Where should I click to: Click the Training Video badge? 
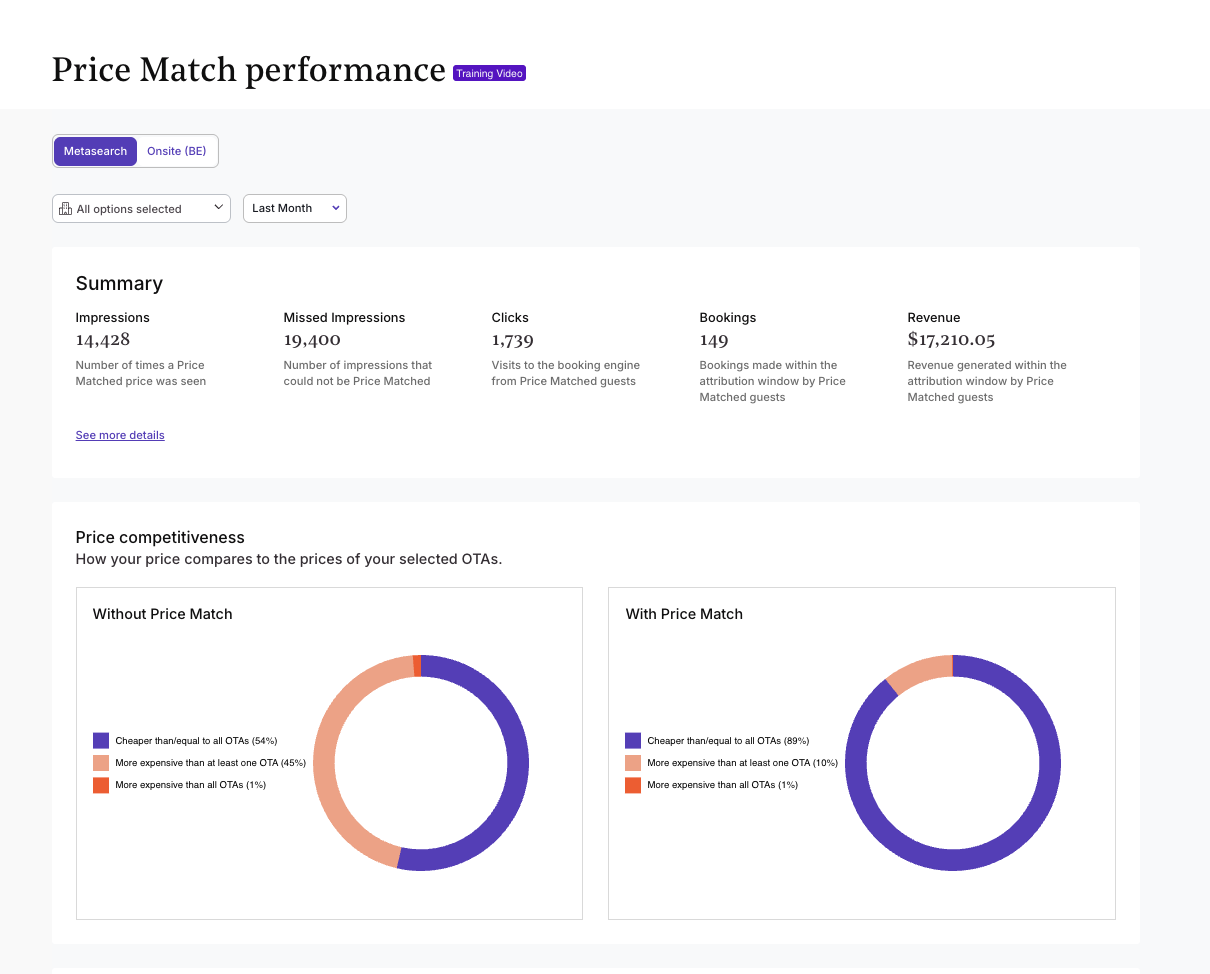click(489, 73)
